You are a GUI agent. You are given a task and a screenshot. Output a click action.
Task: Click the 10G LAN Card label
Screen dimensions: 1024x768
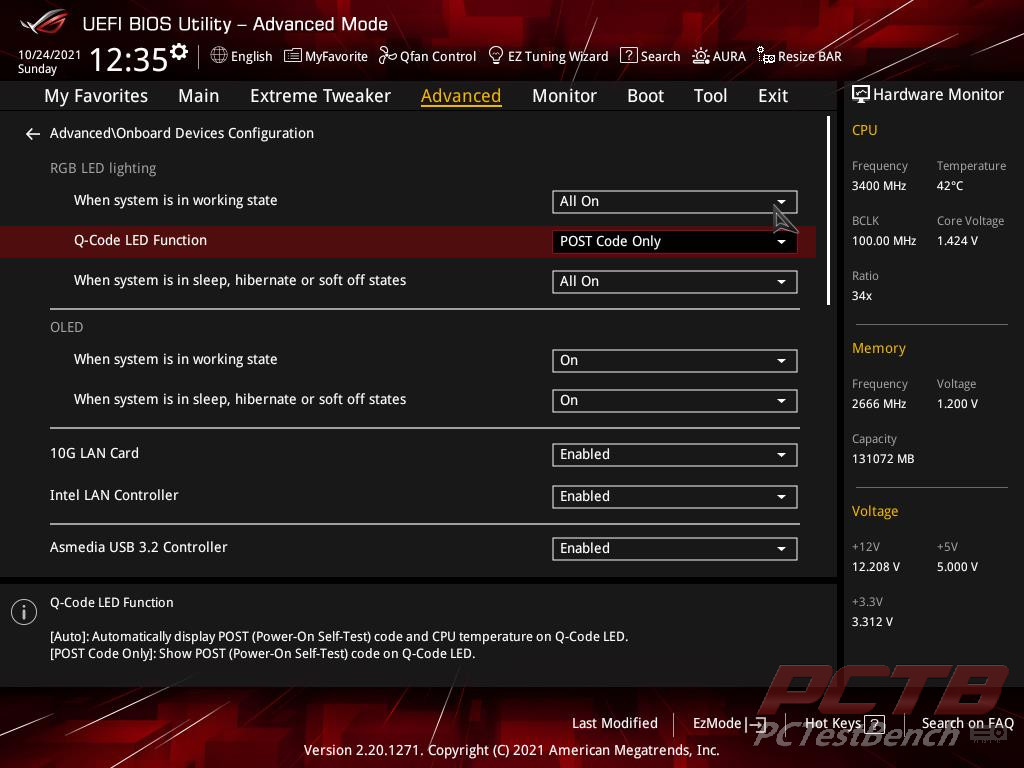pyautogui.click(x=94, y=453)
